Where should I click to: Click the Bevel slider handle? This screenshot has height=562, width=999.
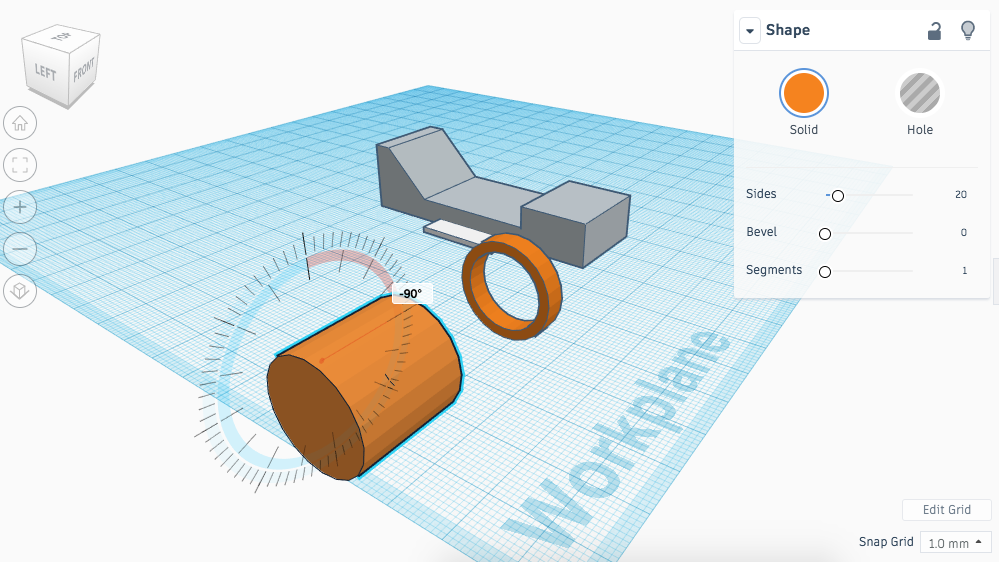click(x=825, y=234)
